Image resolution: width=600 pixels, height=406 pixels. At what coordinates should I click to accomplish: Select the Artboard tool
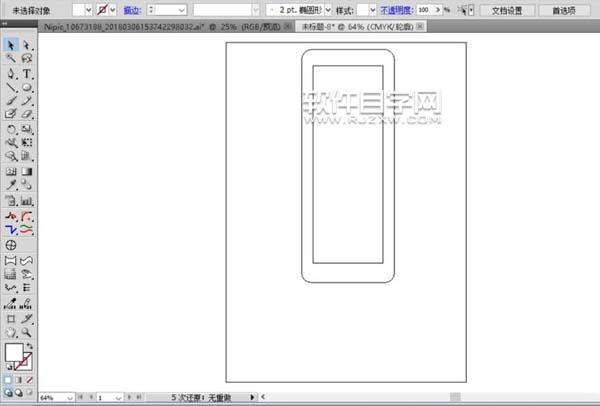(11, 318)
